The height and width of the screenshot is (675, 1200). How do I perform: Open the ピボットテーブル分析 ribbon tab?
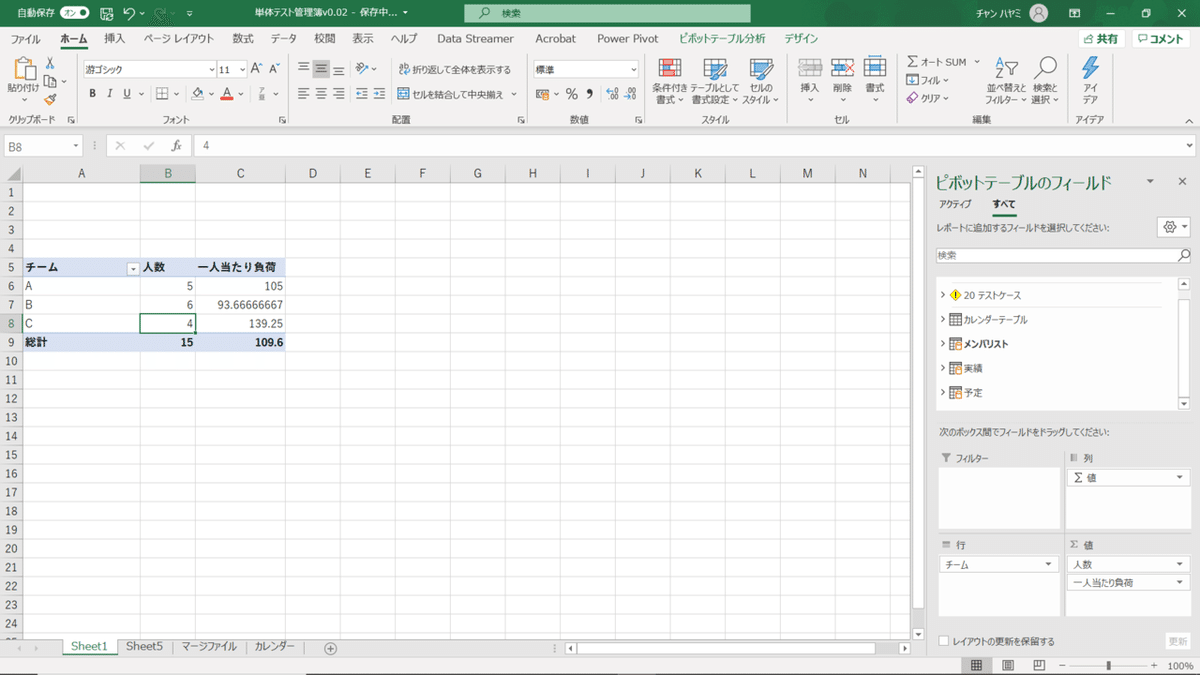[x=722, y=39]
